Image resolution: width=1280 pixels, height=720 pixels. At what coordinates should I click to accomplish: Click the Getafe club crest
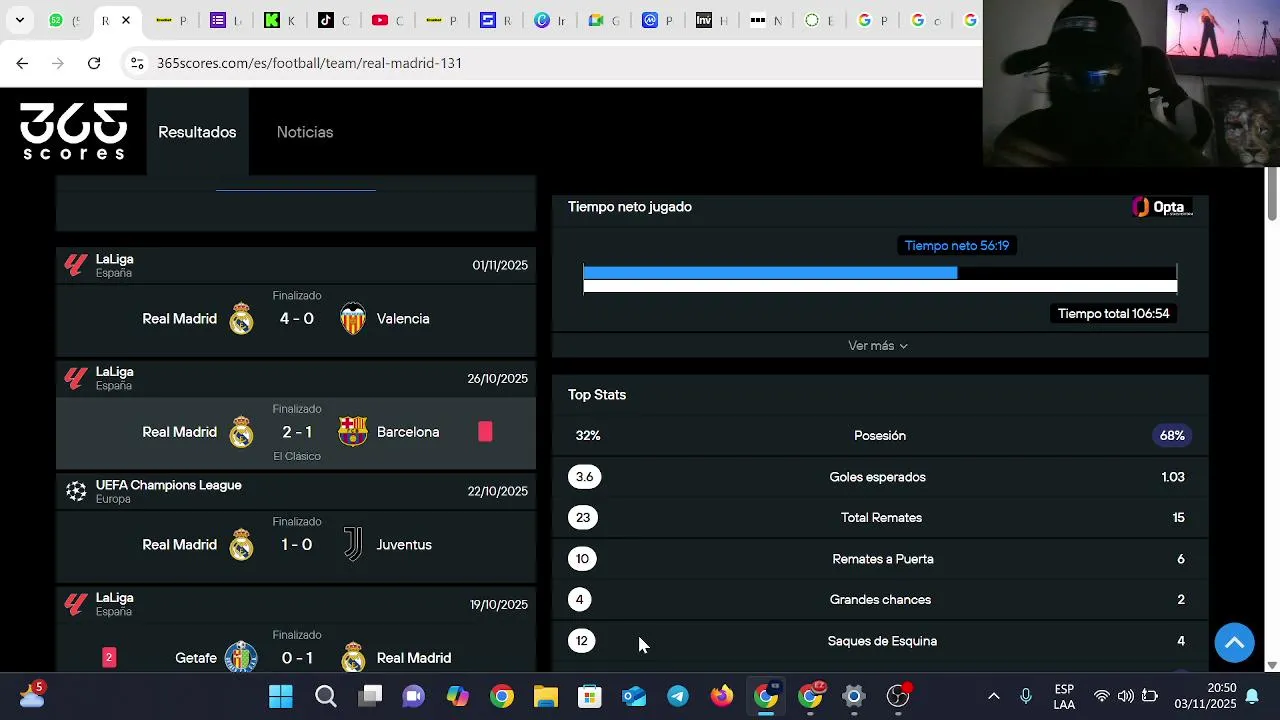(241, 657)
